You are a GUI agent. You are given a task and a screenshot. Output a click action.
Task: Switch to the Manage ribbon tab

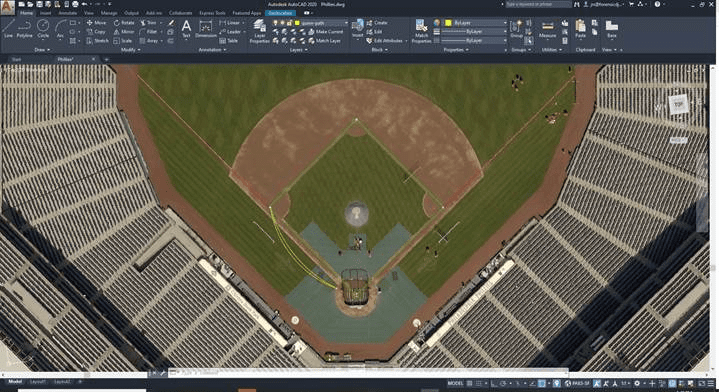point(109,13)
